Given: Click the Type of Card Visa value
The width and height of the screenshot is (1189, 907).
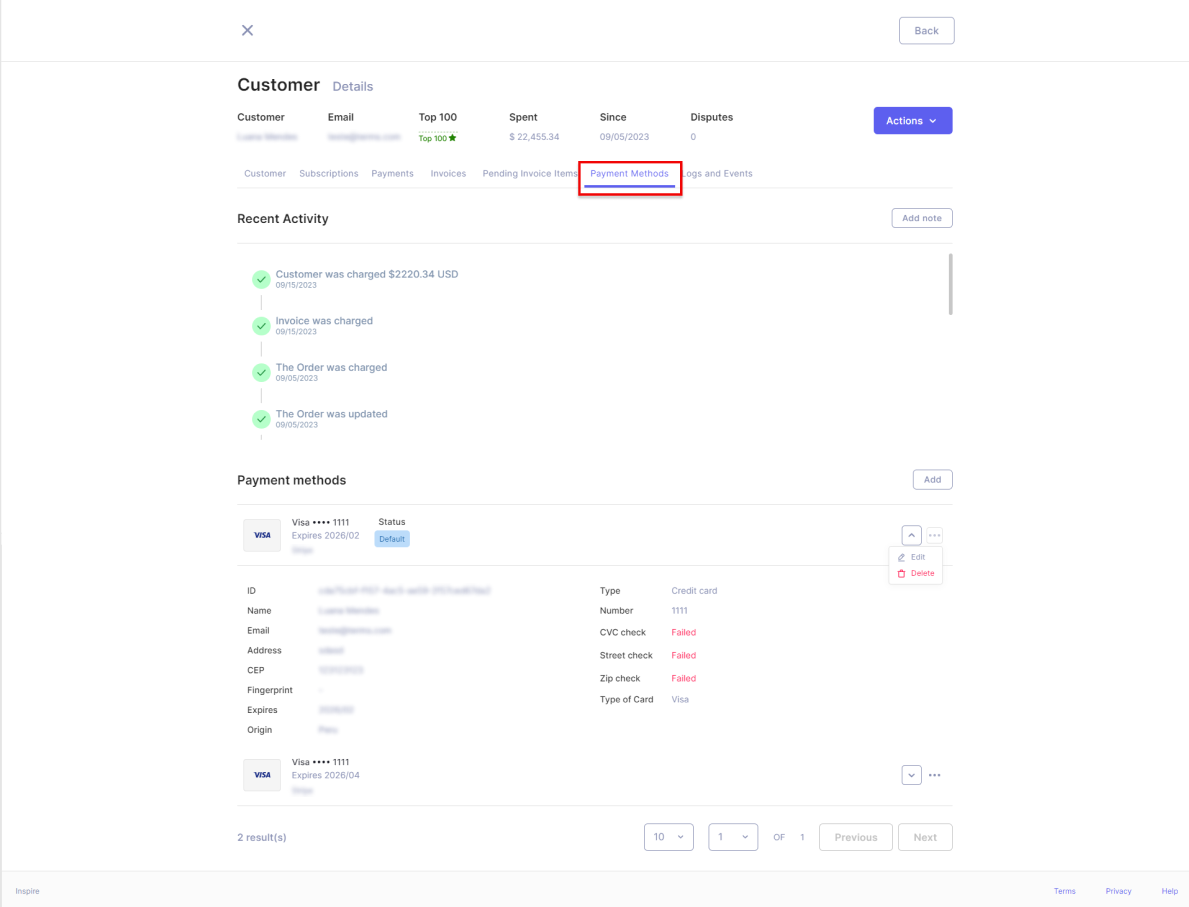Looking at the screenshot, I should 679,699.
